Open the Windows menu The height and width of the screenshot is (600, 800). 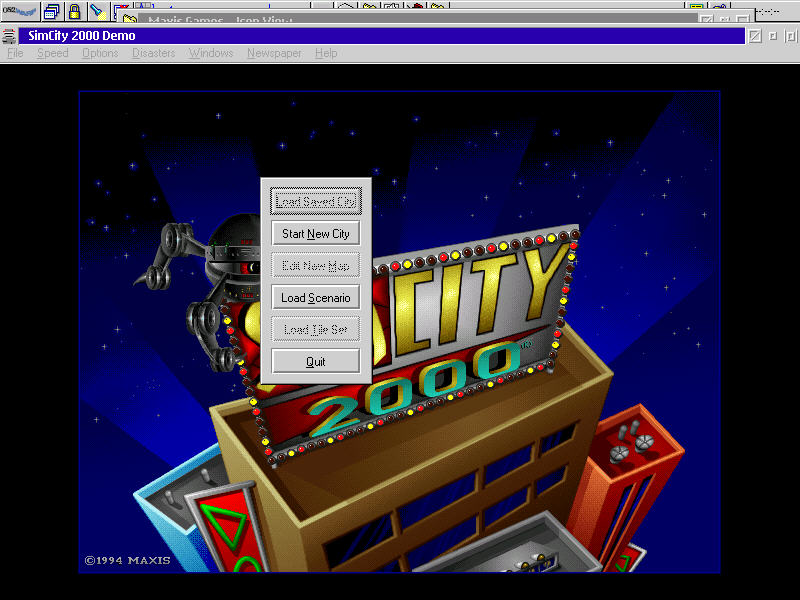click(211, 53)
